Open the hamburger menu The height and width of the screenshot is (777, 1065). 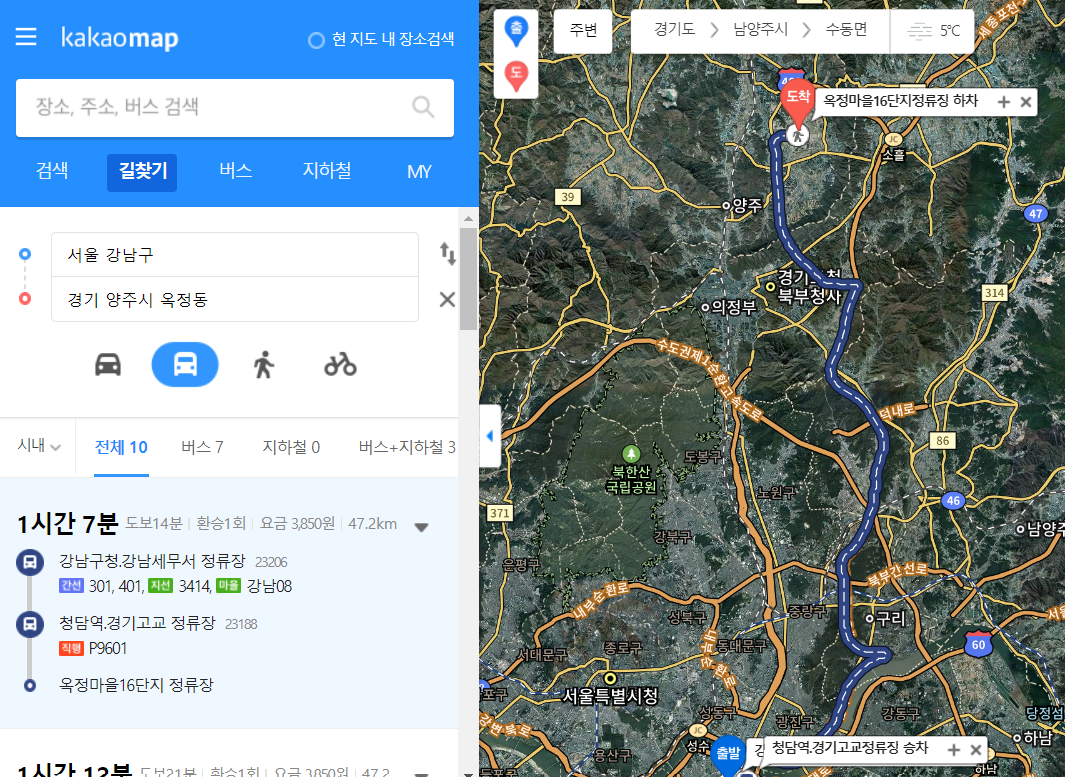[26, 37]
